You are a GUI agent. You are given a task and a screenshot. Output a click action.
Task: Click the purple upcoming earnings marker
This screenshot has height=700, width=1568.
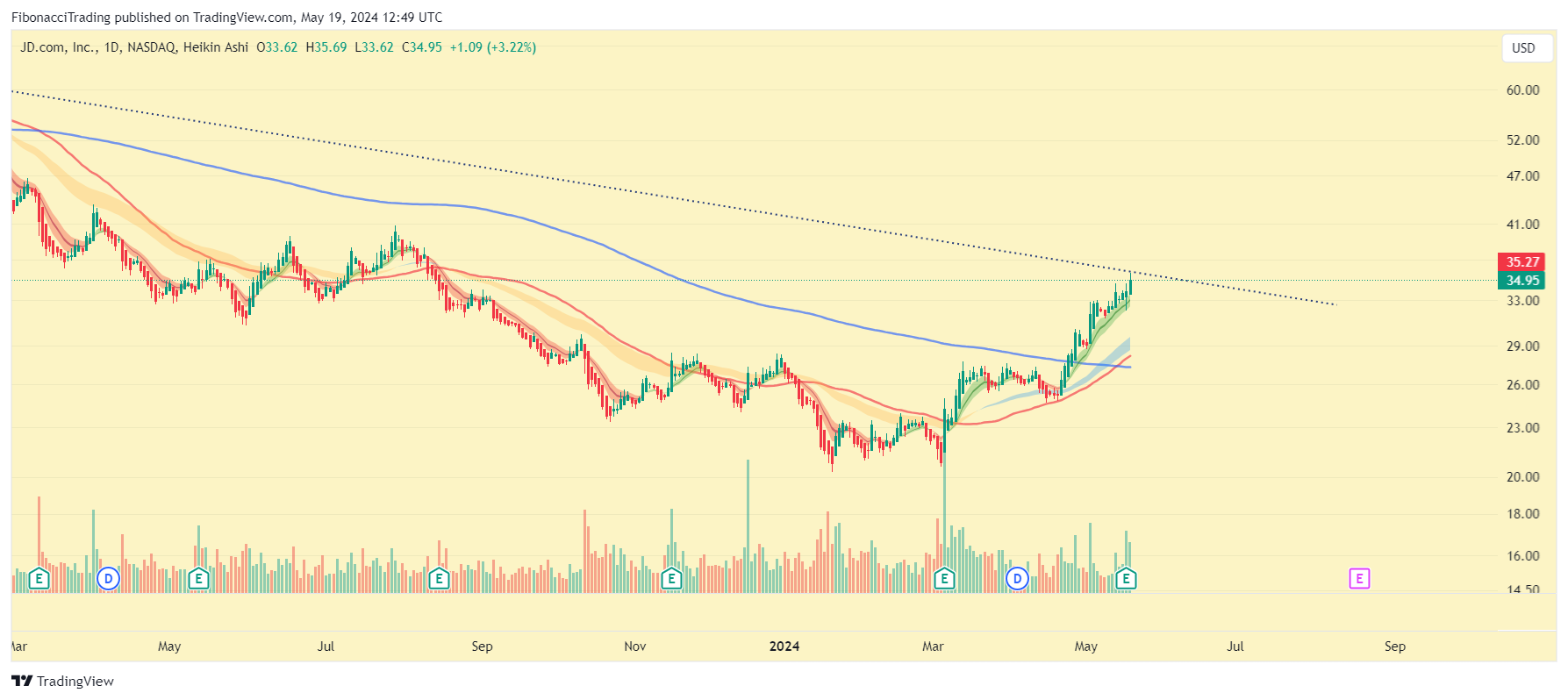[x=1358, y=578]
